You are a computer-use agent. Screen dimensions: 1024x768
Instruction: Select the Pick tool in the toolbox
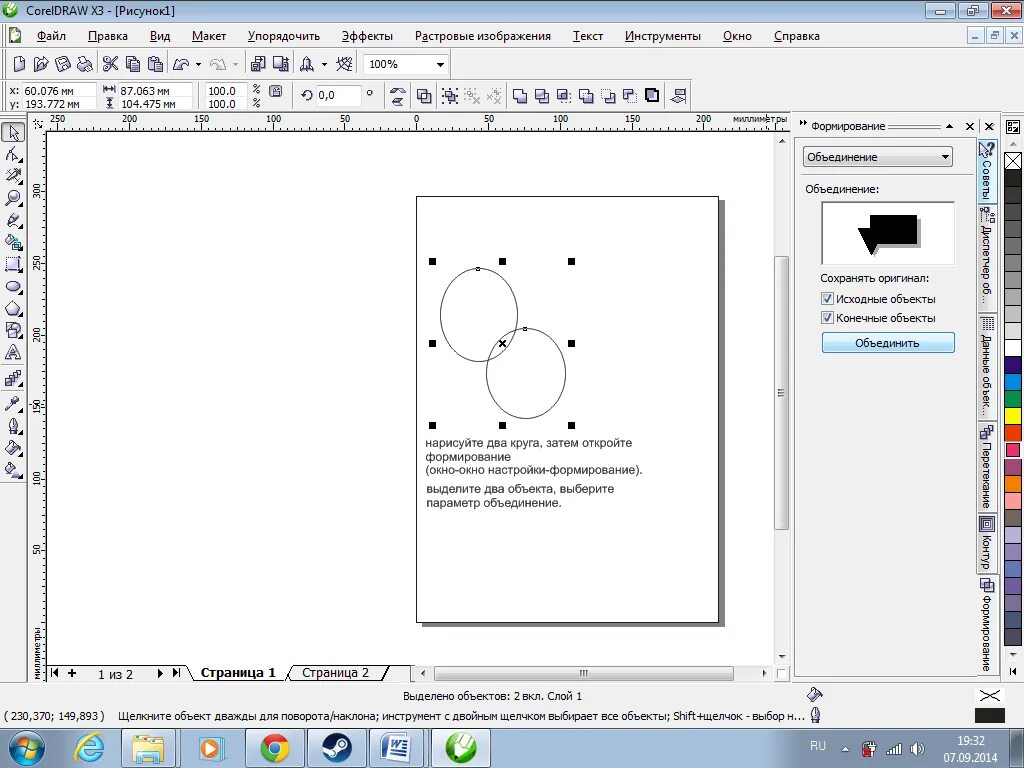(x=13, y=132)
